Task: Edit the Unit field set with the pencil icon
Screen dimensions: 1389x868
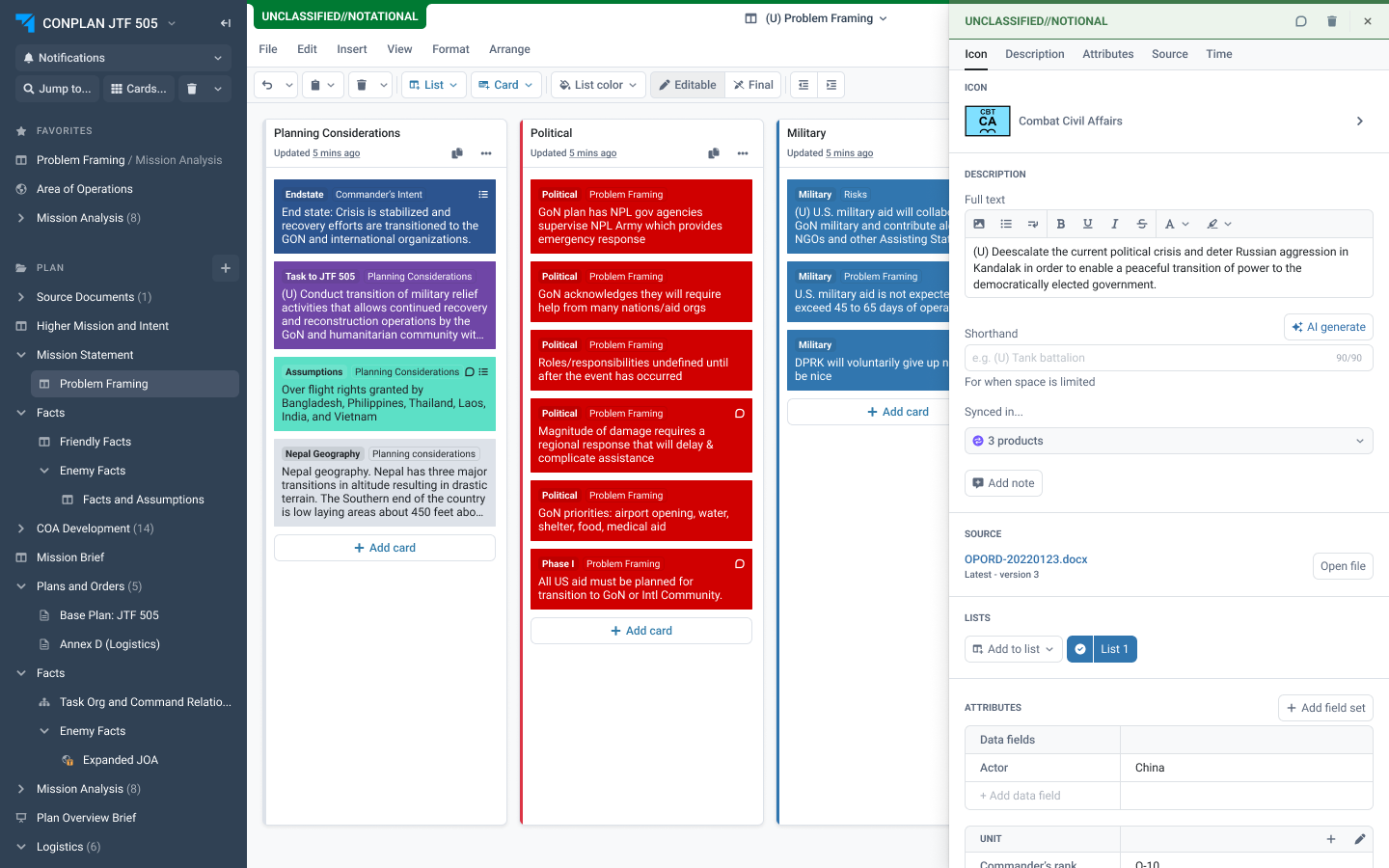Action: [1360, 839]
